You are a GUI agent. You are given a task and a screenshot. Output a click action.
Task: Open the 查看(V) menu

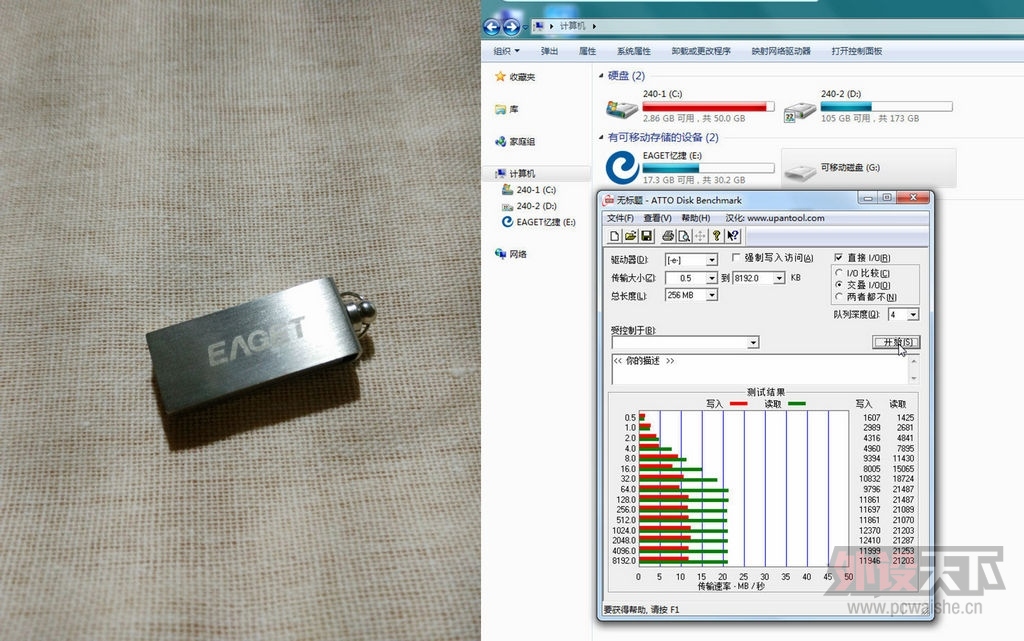pyautogui.click(x=657, y=218)
